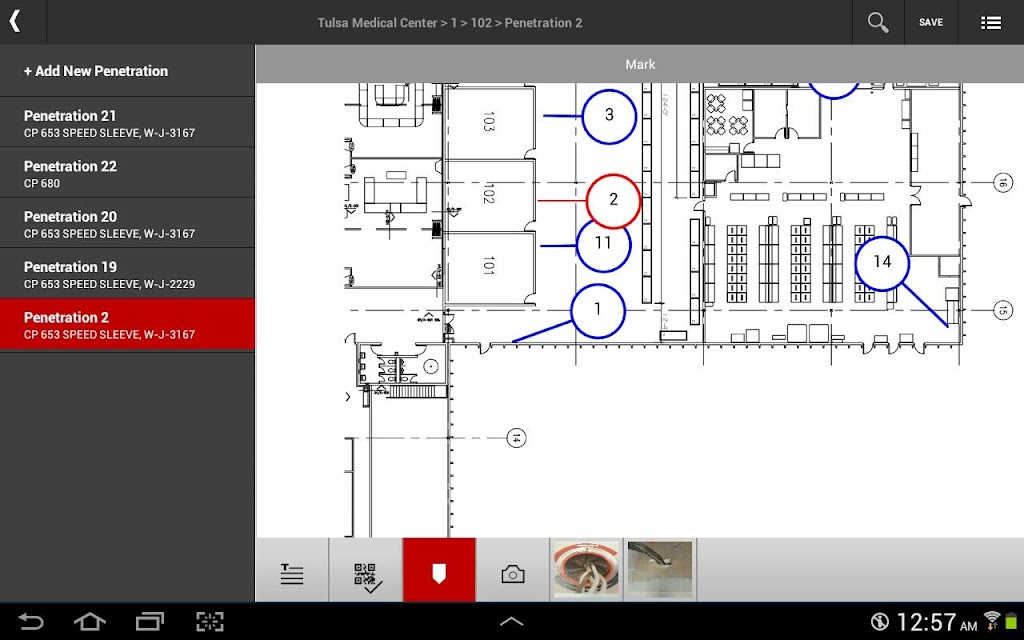Select the red marker pin tool
Image resolution: width=1024 pixels, height=640 pixels.
(439, 573)
